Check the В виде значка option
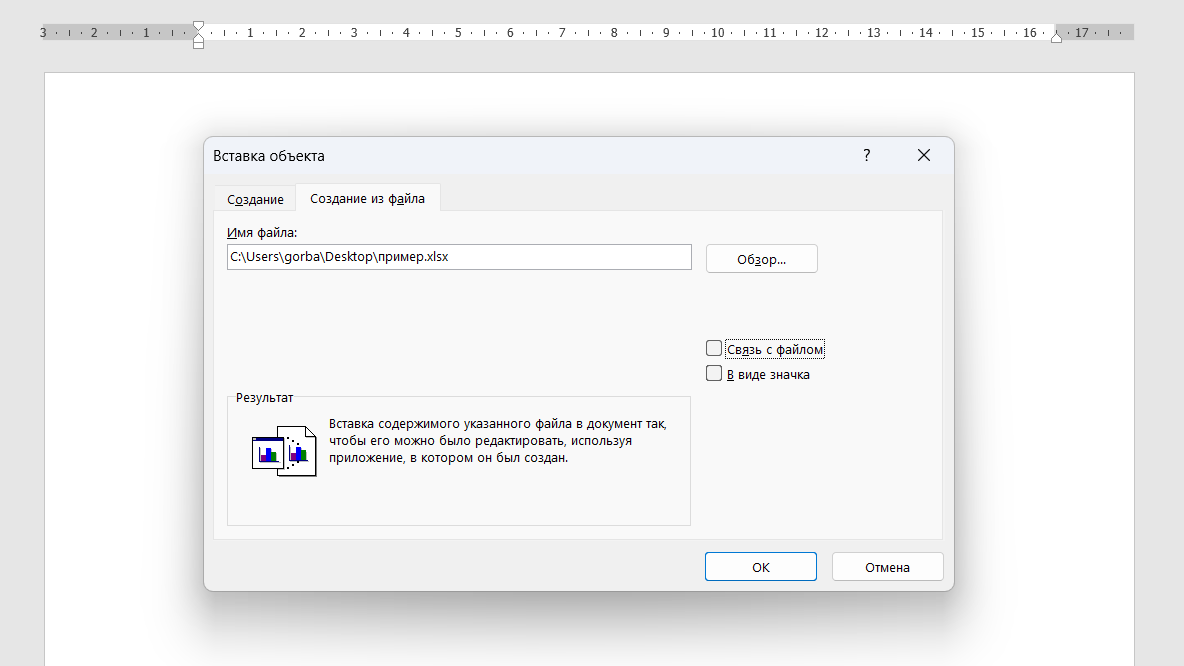Screen dimensions: 1184x666 714,374
